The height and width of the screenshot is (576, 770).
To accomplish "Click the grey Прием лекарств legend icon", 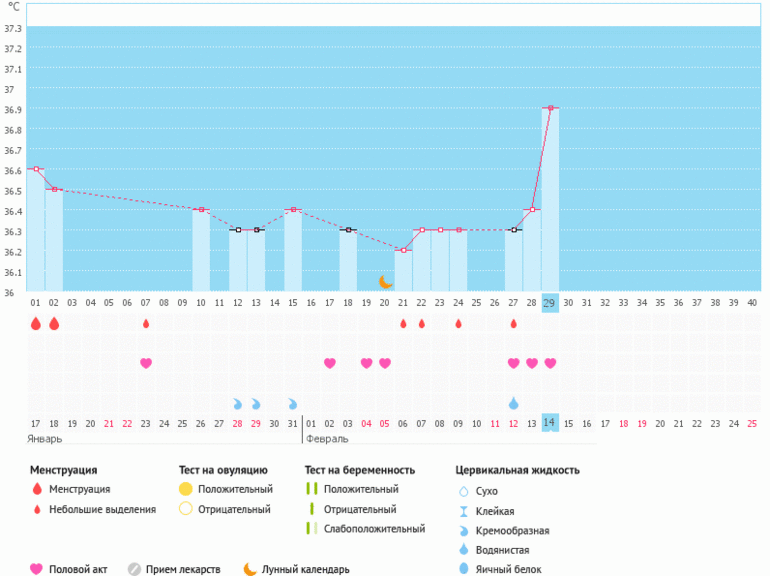I will point(134,569).
